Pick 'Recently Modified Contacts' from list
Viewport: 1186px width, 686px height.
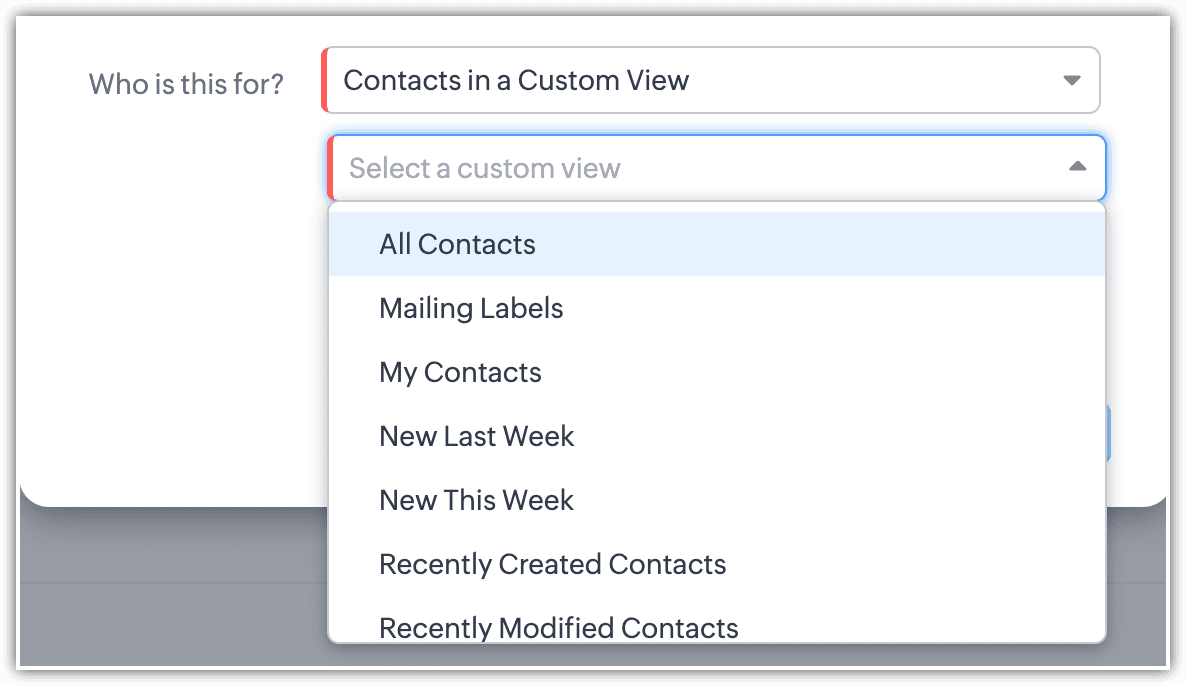click(x=558, y=628)
